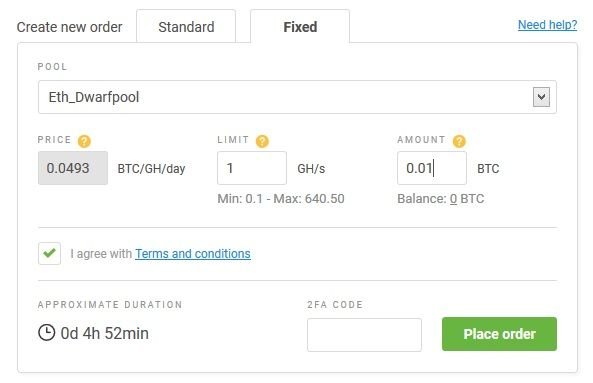Click the 'I agree with' checkbox label
Screen dimensions: 593x383
pos(101,254)
